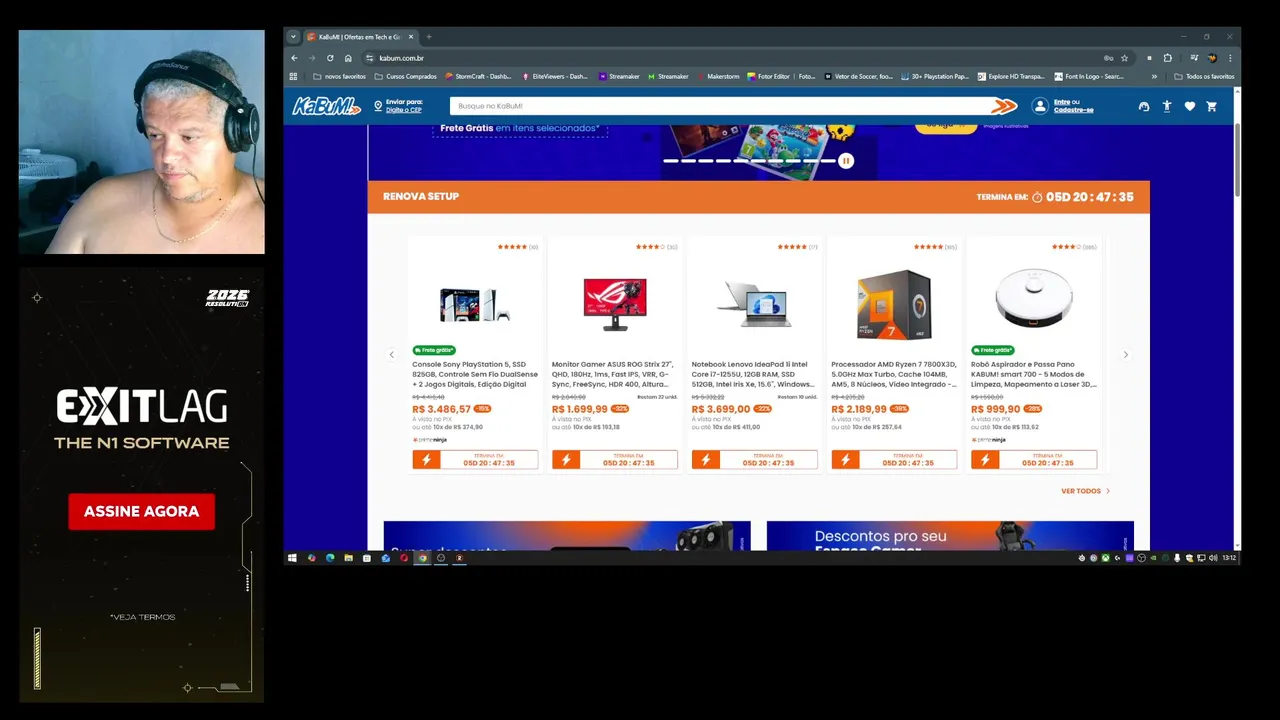The width and height of the screenshot is (1280, 720).
Task: Open the 30+ Playstation Pap... bookmark
Action: pos(935,76)
